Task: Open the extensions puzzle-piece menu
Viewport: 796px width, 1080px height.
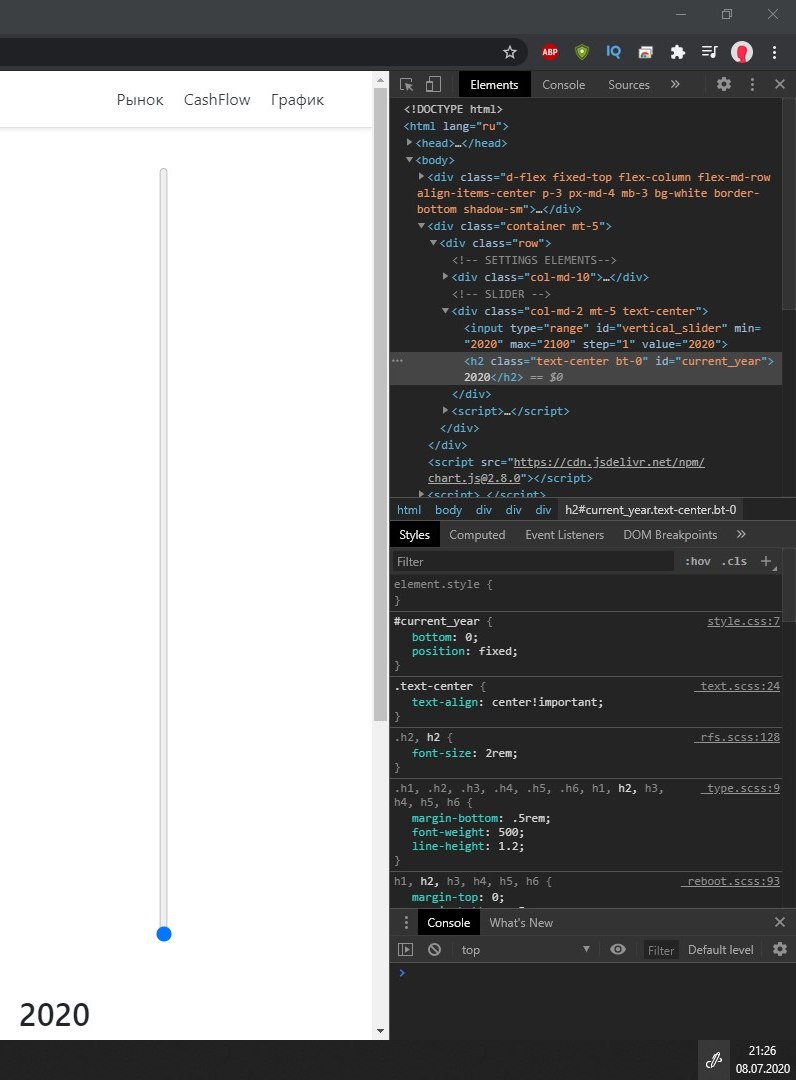Action: 678,52
